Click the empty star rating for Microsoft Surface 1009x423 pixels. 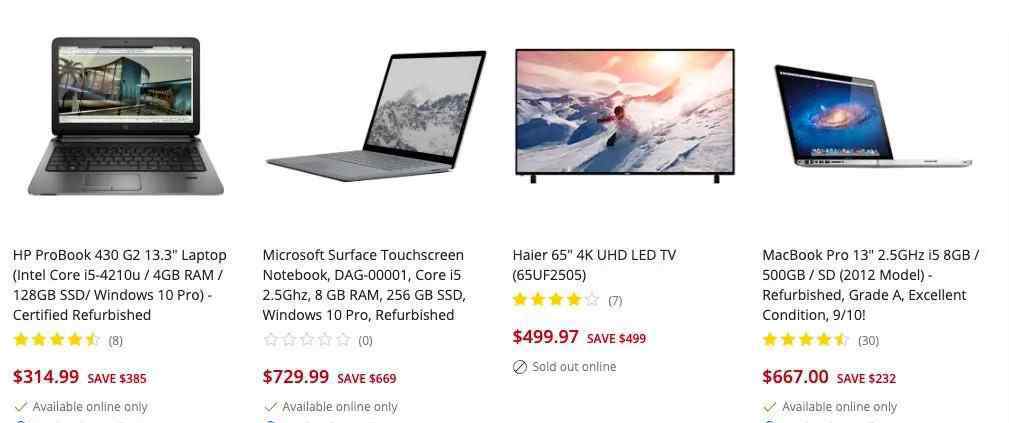click(x=306, y=340)
